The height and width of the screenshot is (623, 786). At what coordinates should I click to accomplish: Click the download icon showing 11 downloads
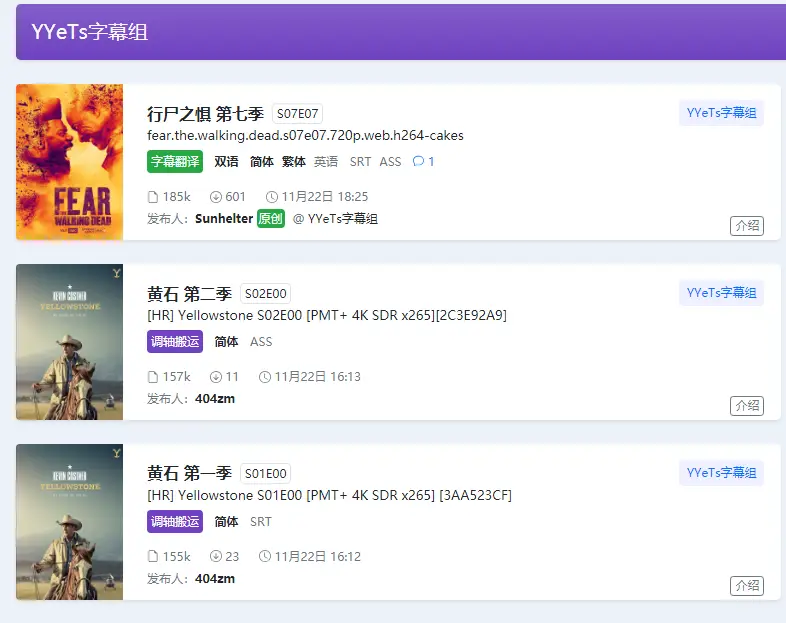[x=215, y=377]
